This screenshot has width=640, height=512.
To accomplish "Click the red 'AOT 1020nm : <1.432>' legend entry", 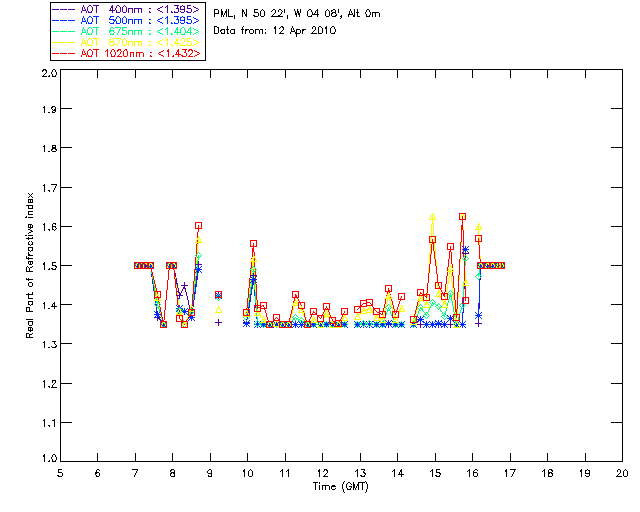I will [126, 53].
